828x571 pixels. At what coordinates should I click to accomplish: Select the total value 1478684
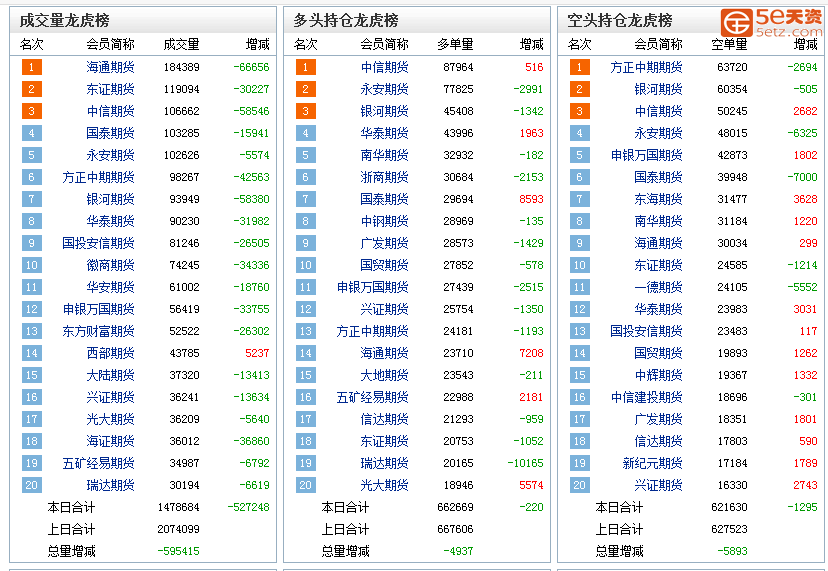click(178, 507)
